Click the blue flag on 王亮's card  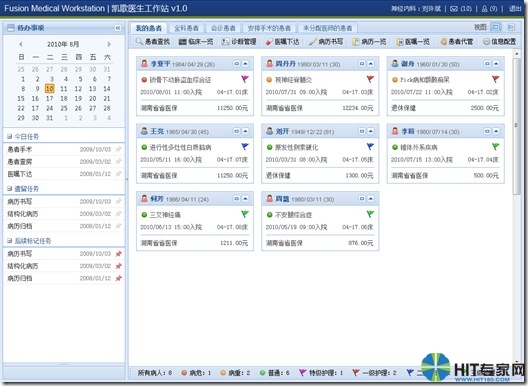pos(245,146)
